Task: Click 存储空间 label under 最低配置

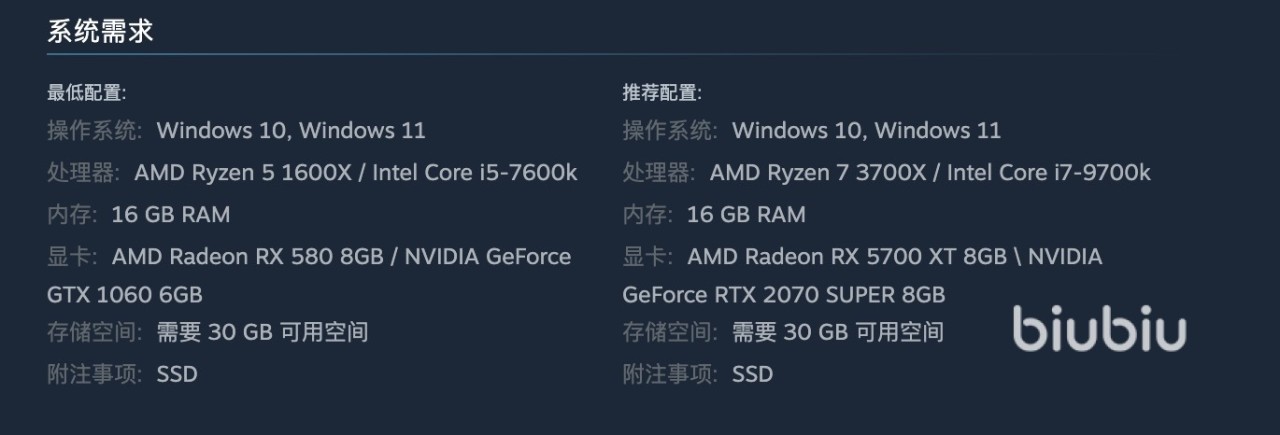Action: (95, 332)
